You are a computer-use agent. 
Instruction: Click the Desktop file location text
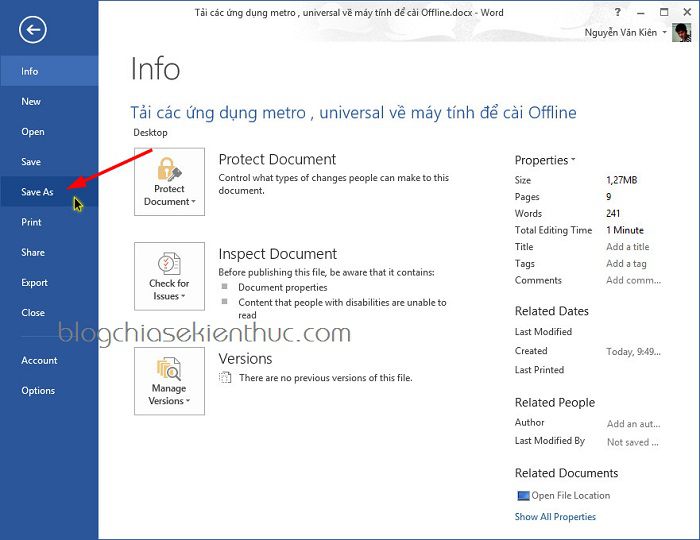150,133
